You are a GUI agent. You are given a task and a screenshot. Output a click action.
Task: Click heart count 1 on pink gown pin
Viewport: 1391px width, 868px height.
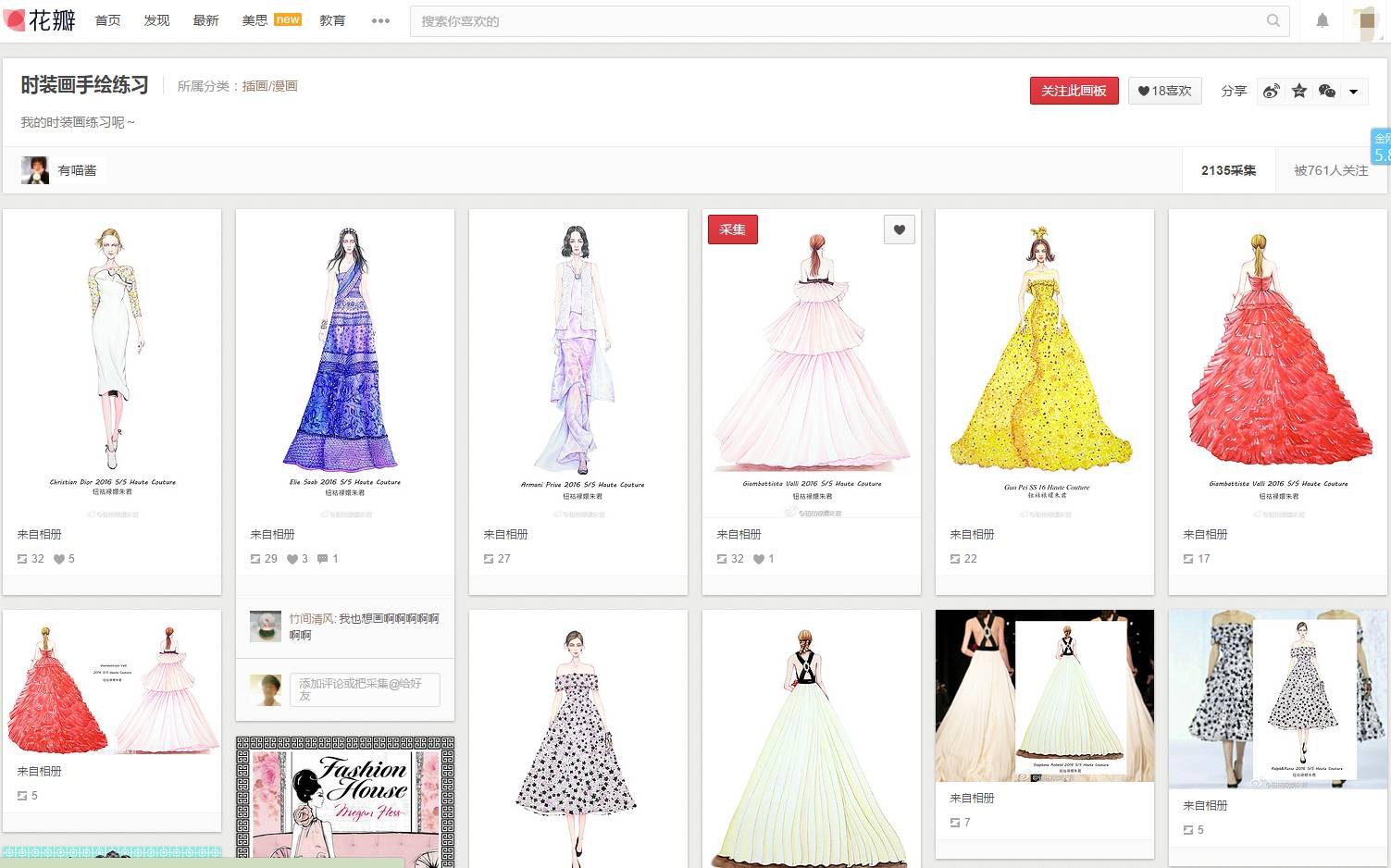coord(764,559)
